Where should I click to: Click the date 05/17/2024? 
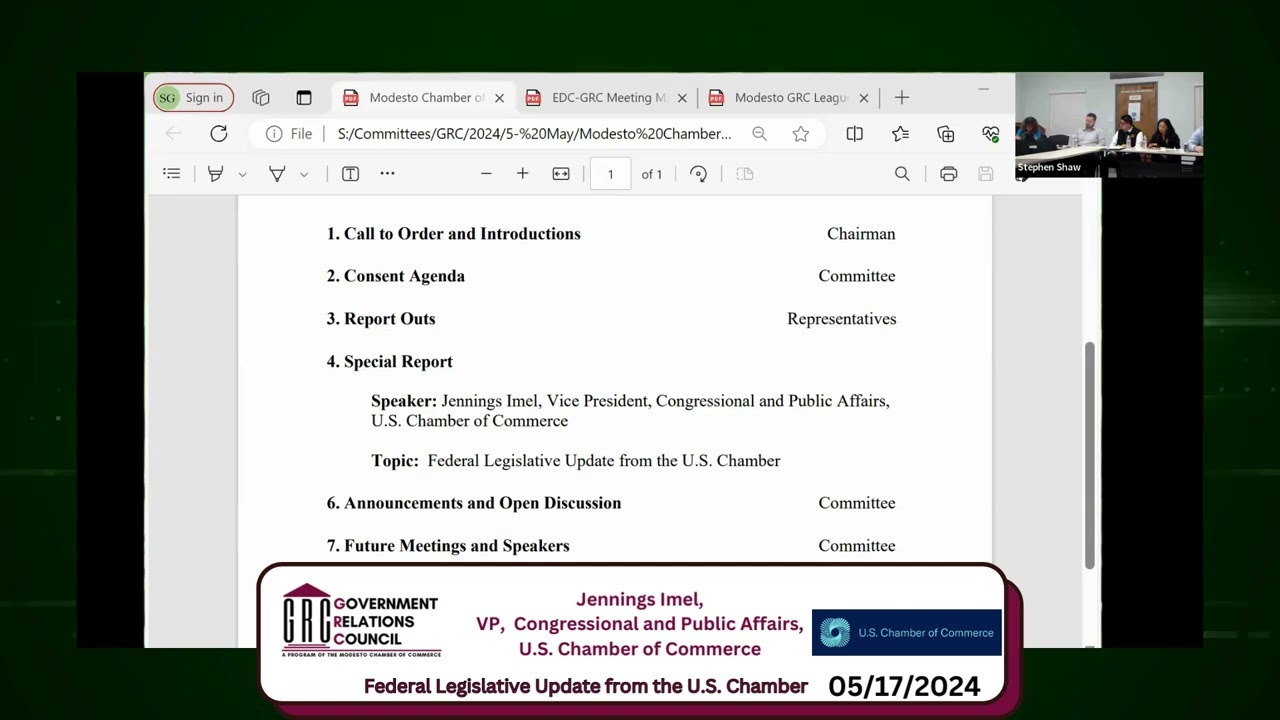904,687
